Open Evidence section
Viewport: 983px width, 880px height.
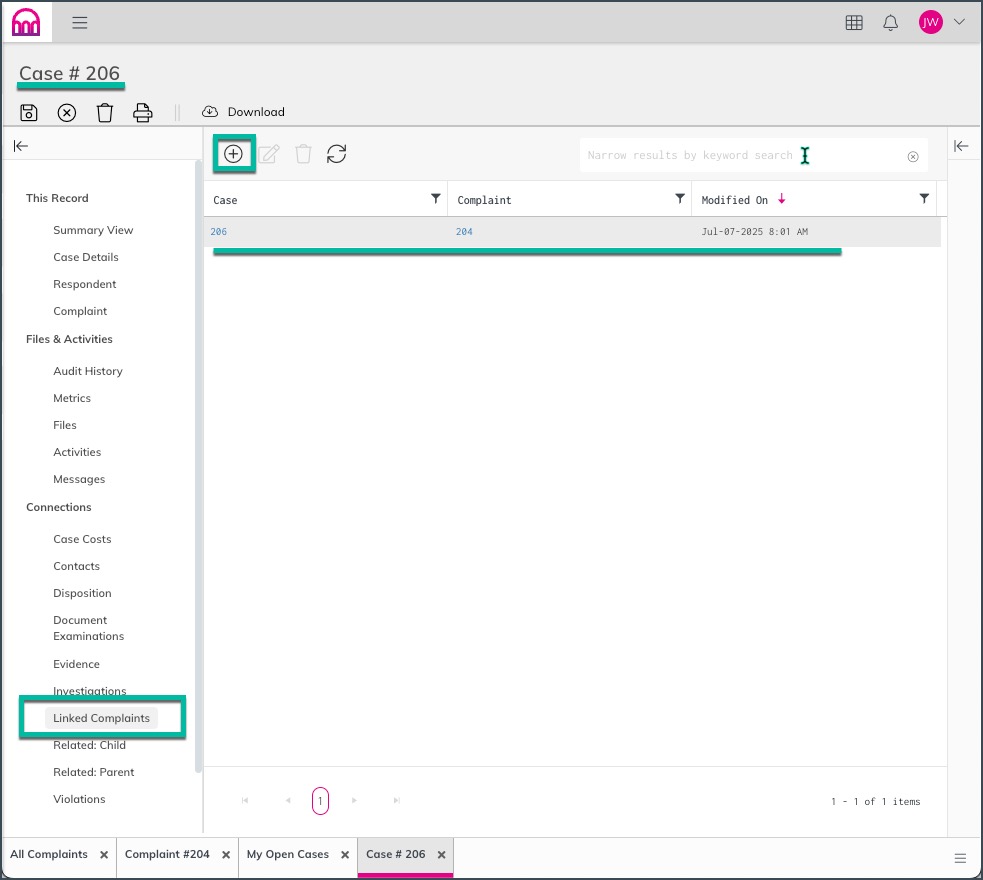(76, 664)
